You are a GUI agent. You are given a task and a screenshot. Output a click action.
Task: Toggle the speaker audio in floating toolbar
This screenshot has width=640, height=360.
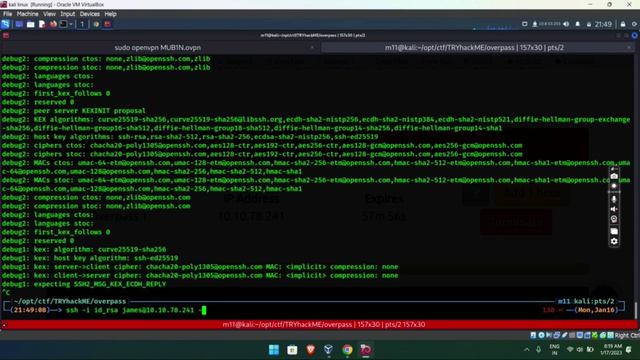point(614,209)
